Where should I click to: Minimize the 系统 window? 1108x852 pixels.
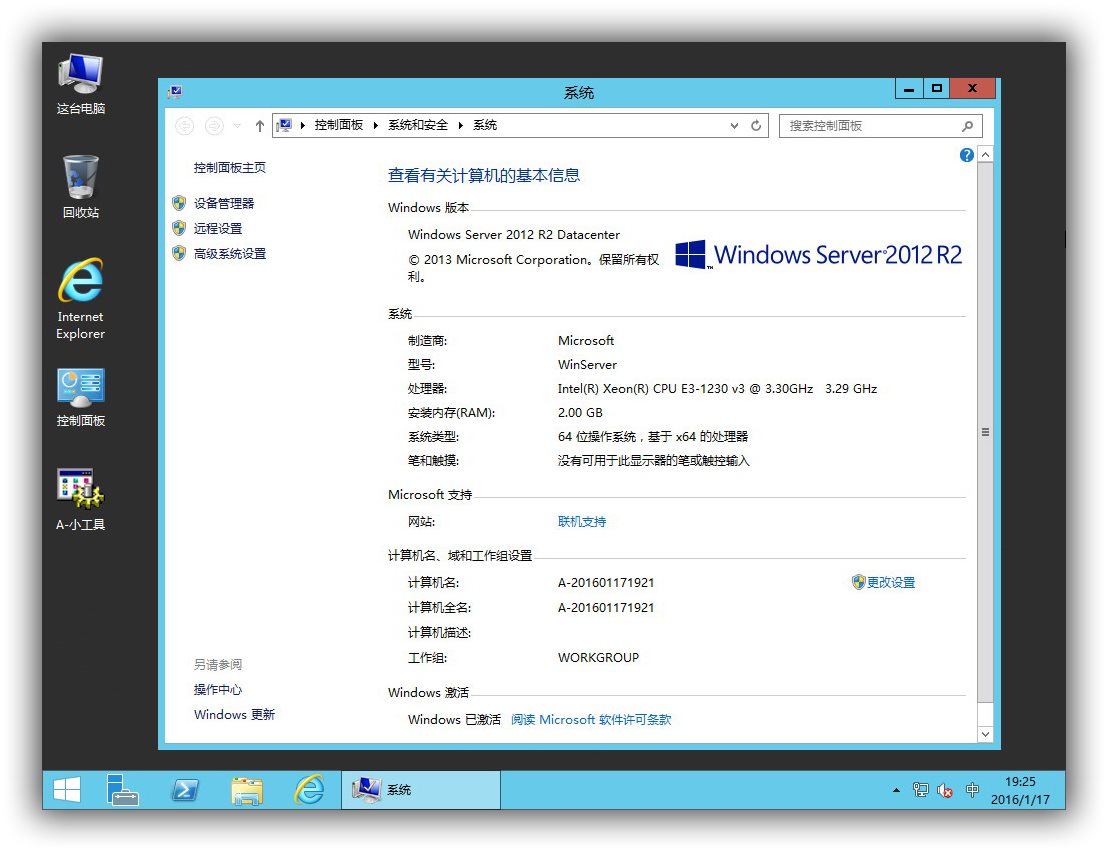(909, 89)
